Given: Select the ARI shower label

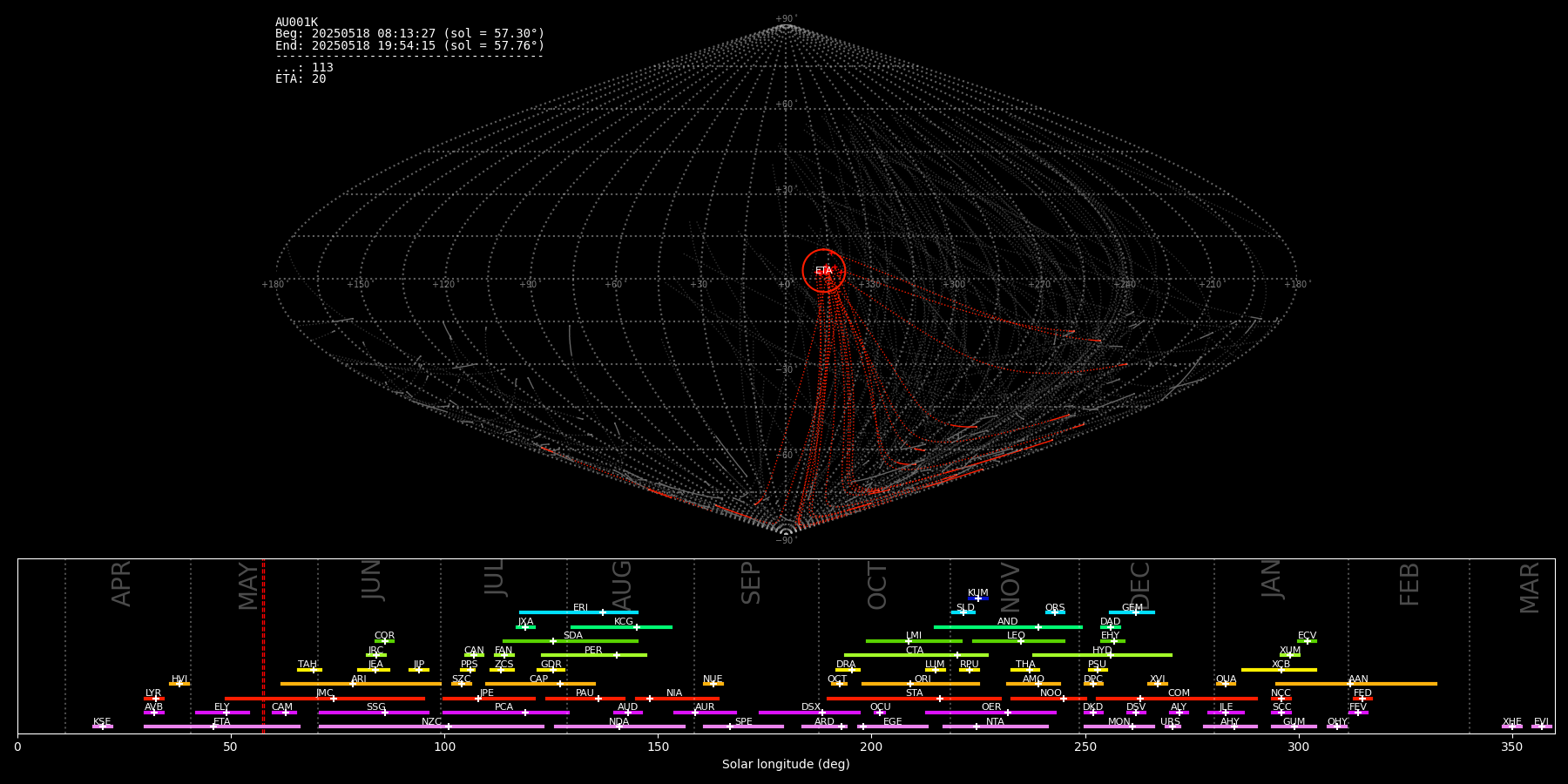Looking at the screenshot, I should pyautogui.click(x=359, y=679).
